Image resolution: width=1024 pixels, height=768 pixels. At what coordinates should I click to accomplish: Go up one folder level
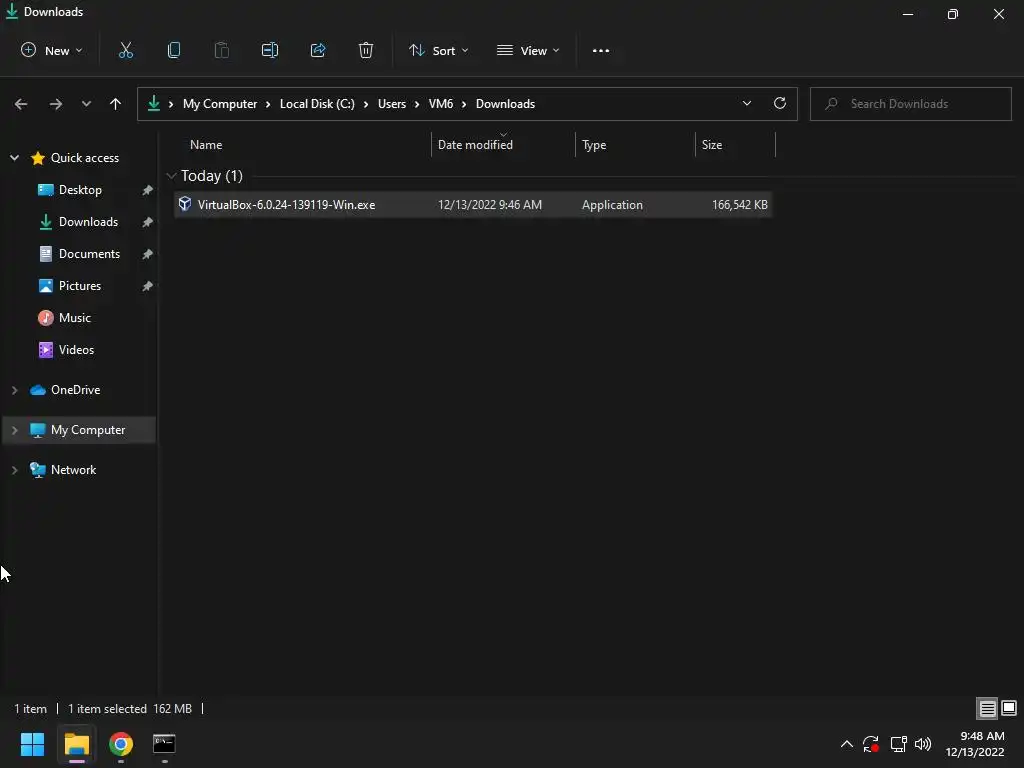(x=116, y=104)
